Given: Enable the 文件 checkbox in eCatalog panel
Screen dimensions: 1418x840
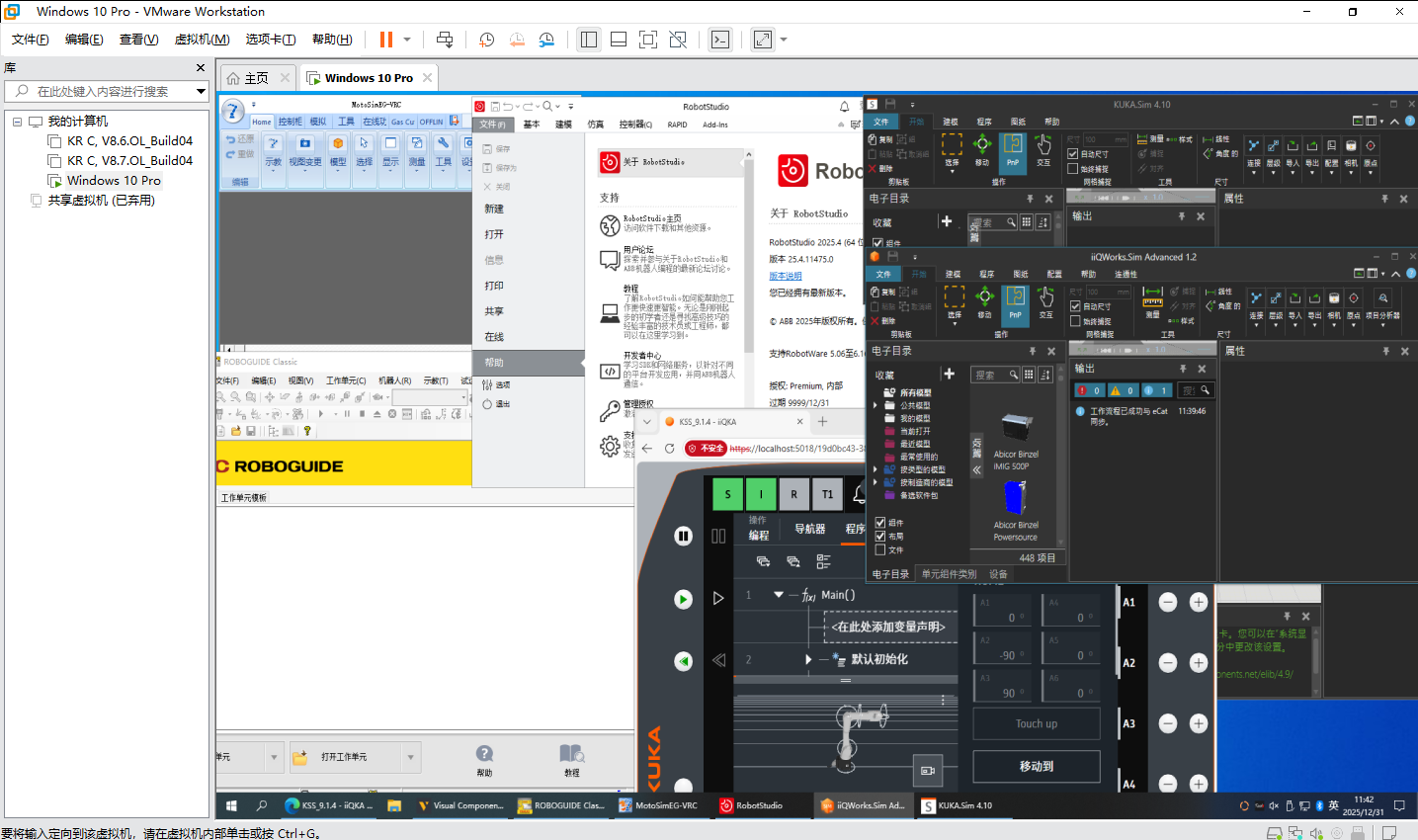Looking at the screenshot, I should (x=880, y=549).
